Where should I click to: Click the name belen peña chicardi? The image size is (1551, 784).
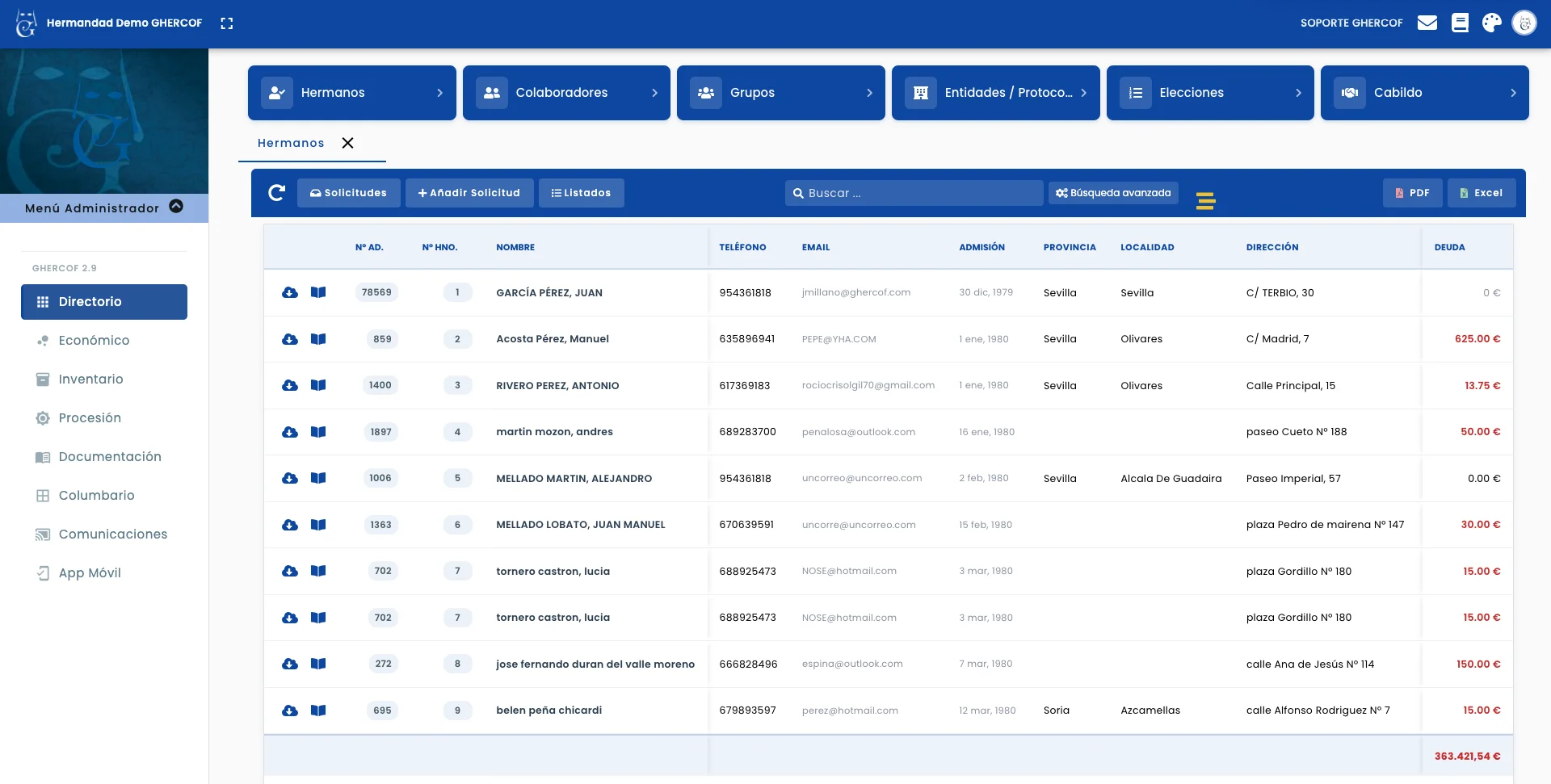[549, 711]
